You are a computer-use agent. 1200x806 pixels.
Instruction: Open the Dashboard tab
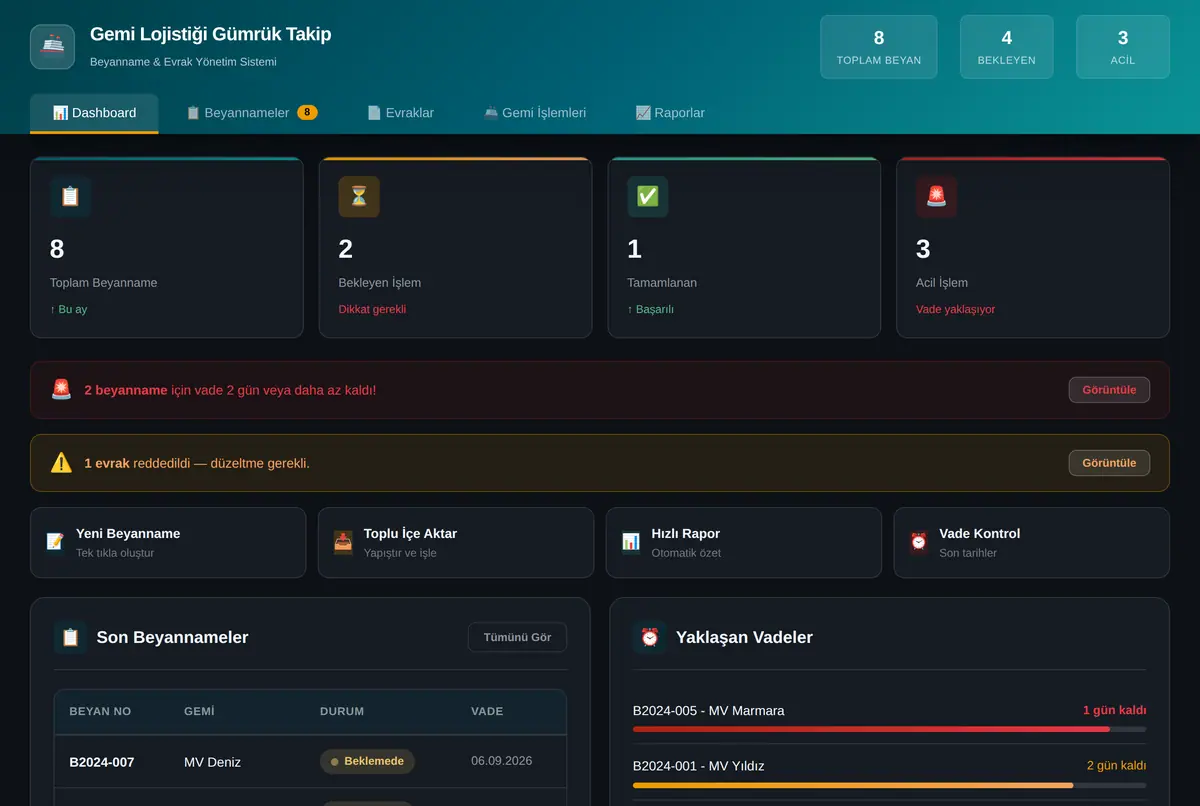click(94, 113)
